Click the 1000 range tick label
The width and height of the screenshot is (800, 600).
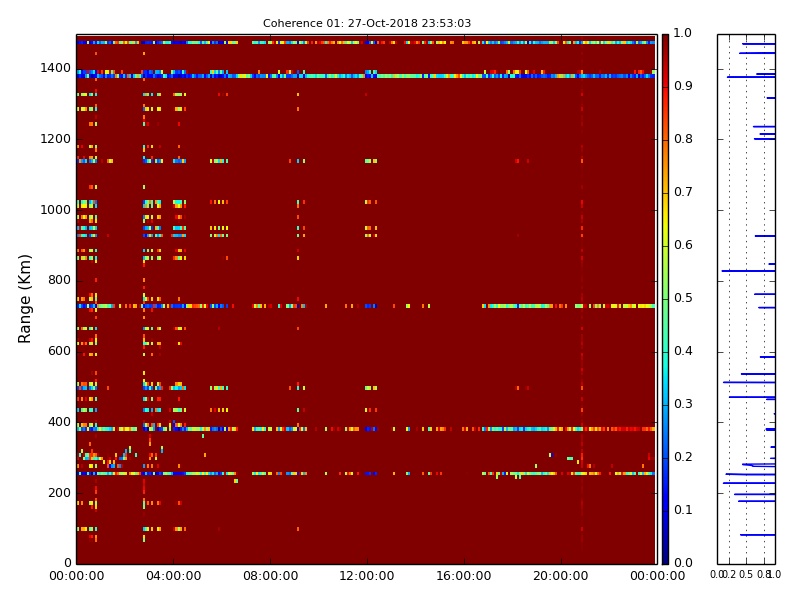coord(56,210)
